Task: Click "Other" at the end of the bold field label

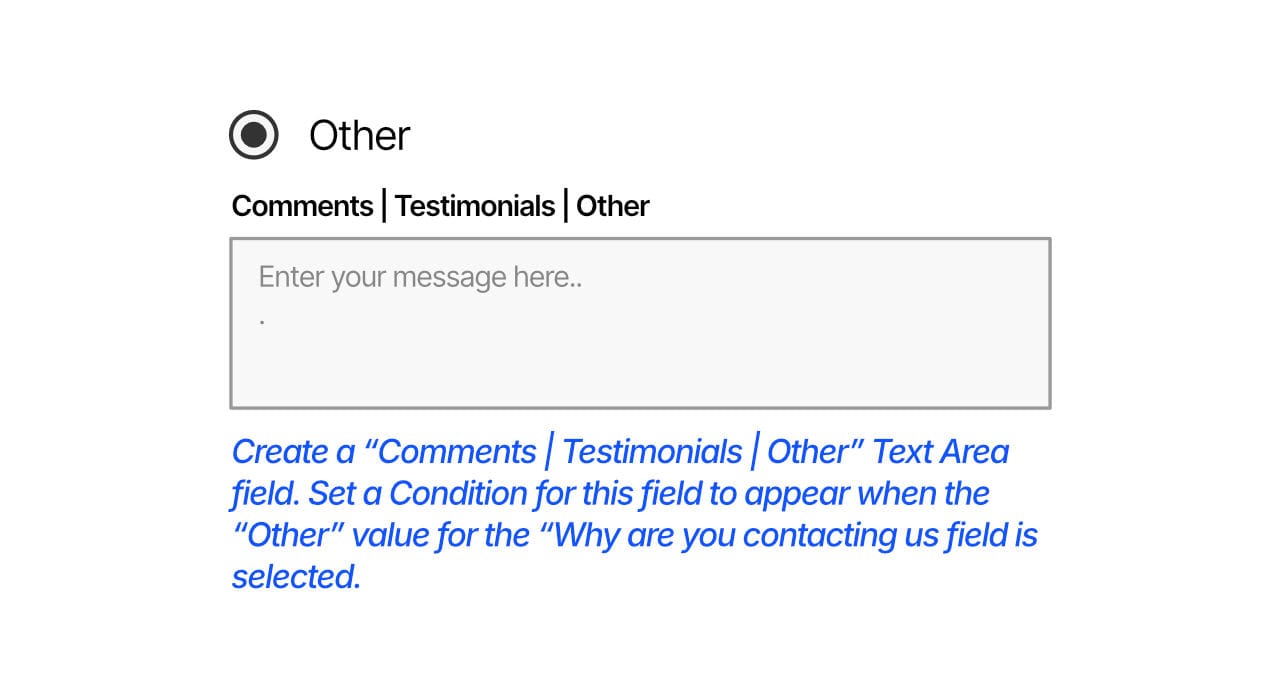Action: (x=612, y=206)
